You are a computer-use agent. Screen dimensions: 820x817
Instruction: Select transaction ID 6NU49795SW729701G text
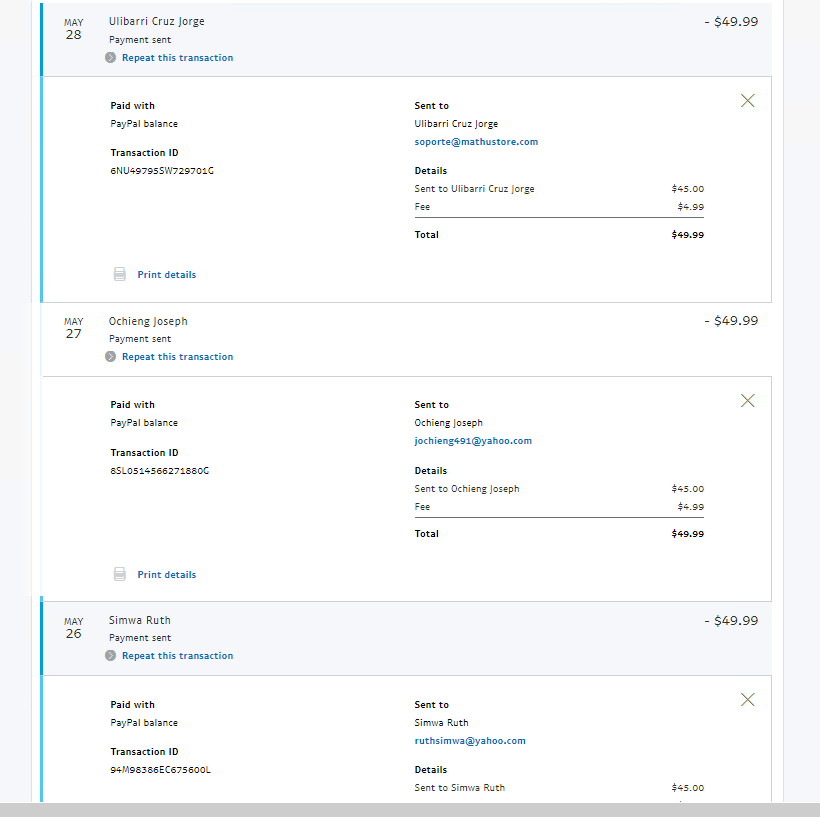tap(162, 171)
